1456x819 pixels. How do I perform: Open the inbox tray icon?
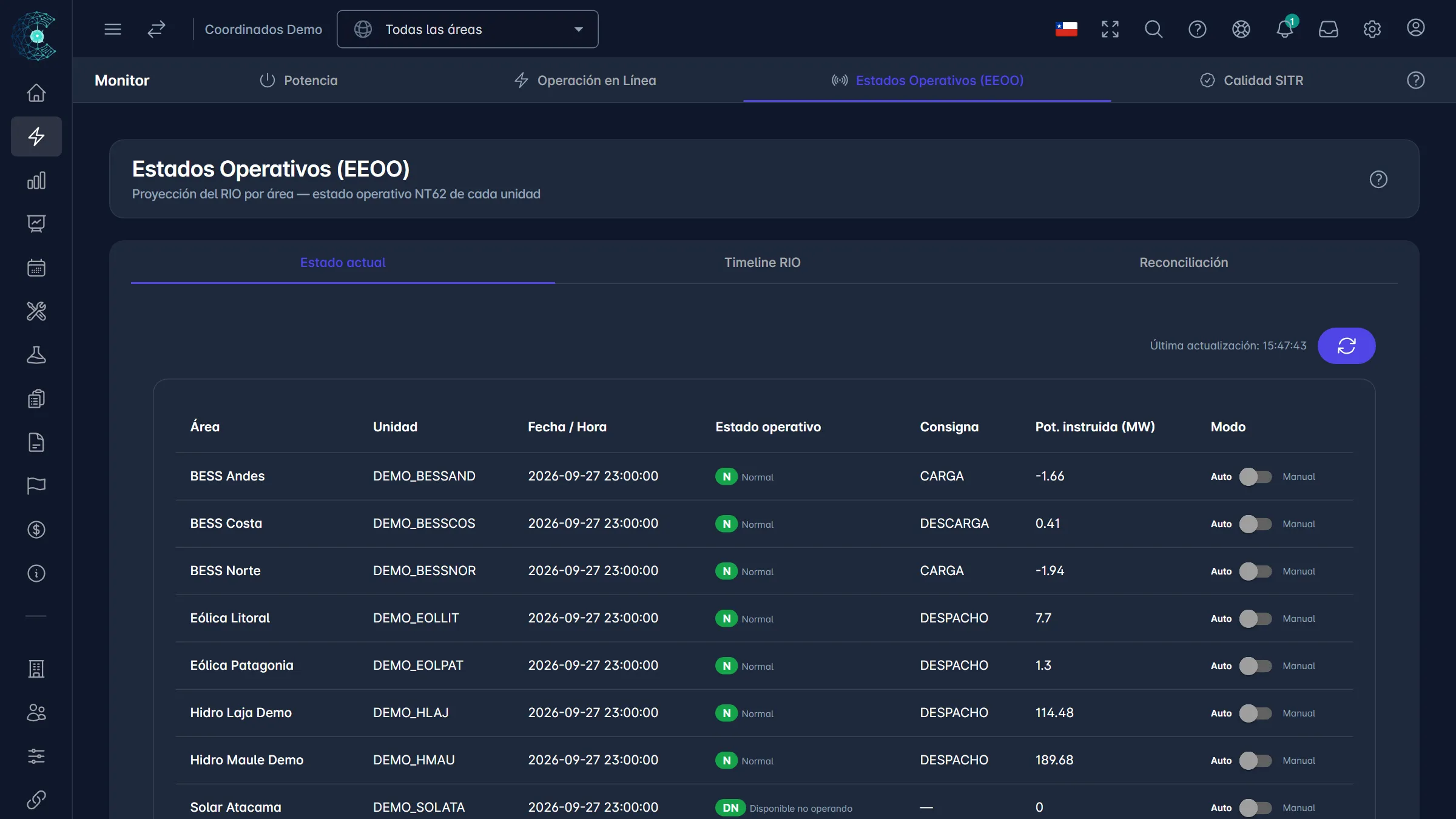[1328, 29]
